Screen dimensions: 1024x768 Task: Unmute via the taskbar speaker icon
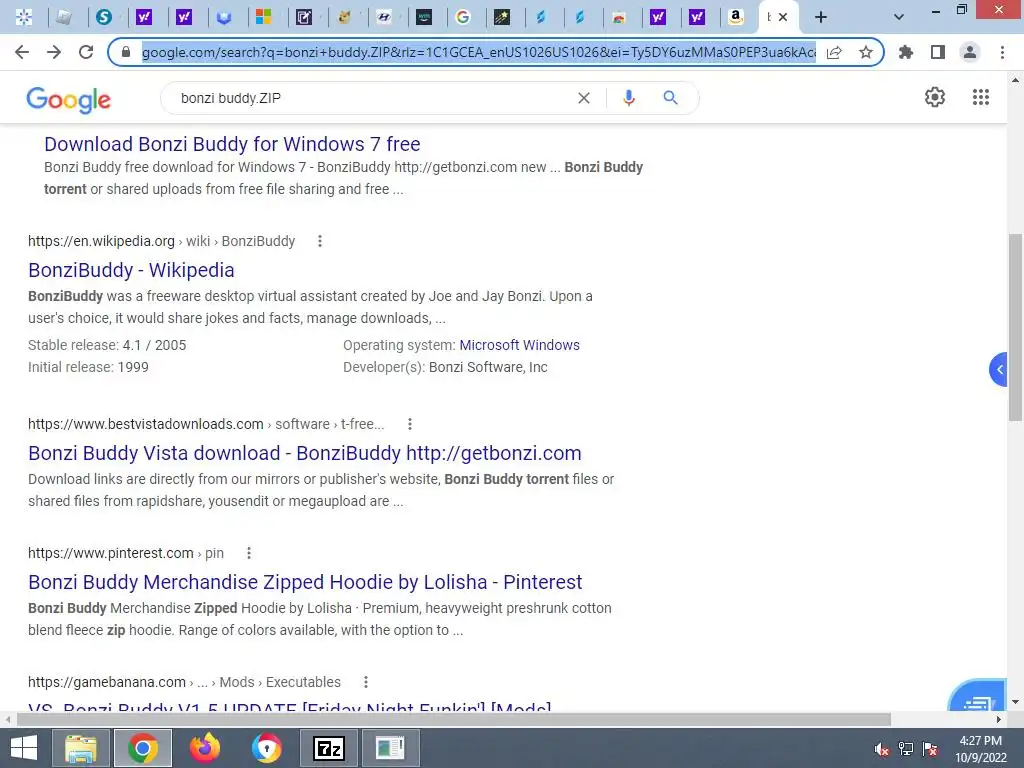click(x=882, y=749)
